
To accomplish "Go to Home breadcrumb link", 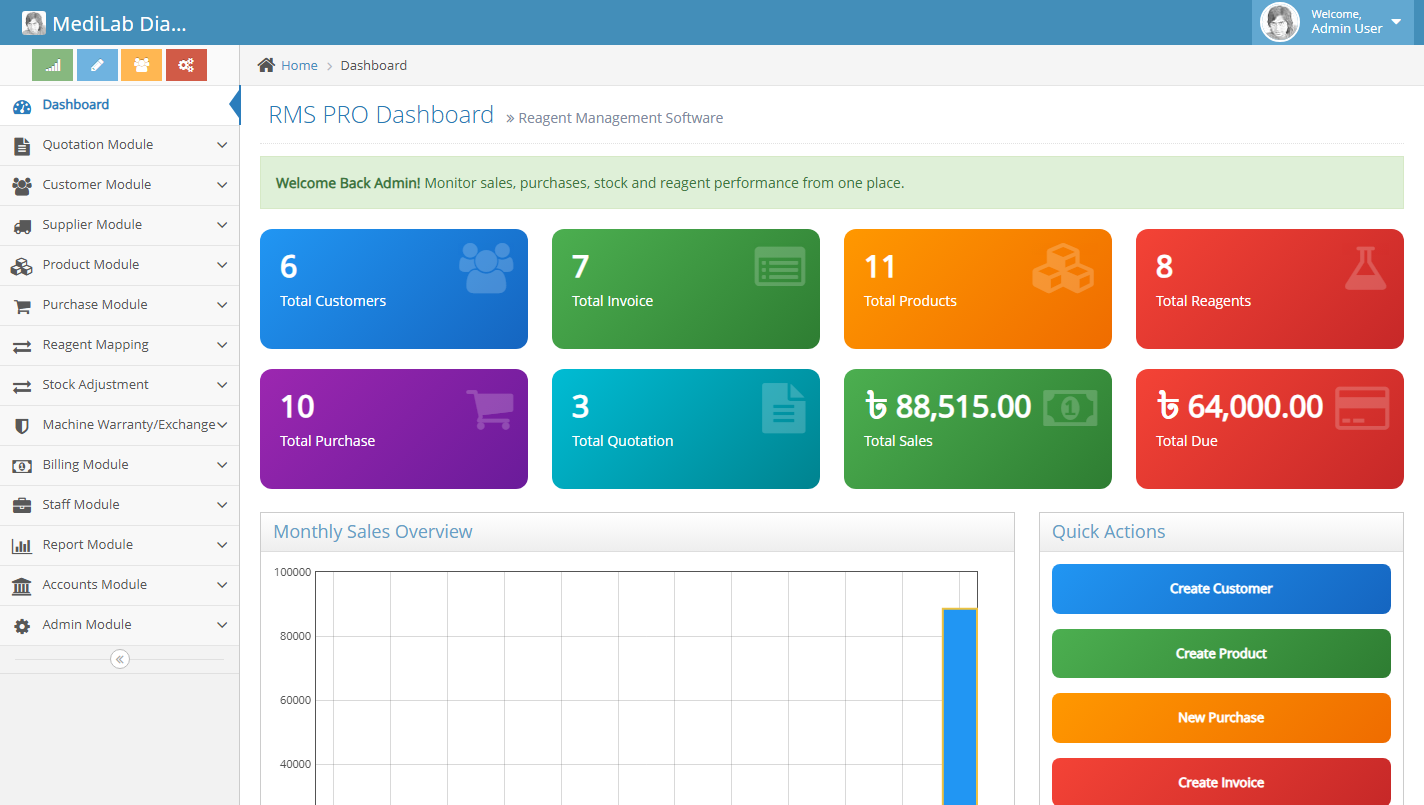I will [299, 65].
